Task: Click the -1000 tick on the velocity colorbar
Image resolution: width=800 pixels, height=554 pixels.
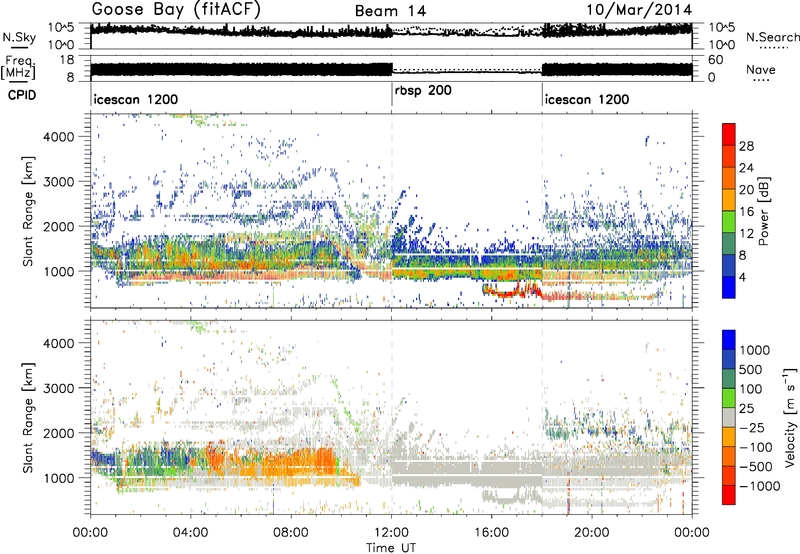Action: pyautogui.click(x=759, y=486)
